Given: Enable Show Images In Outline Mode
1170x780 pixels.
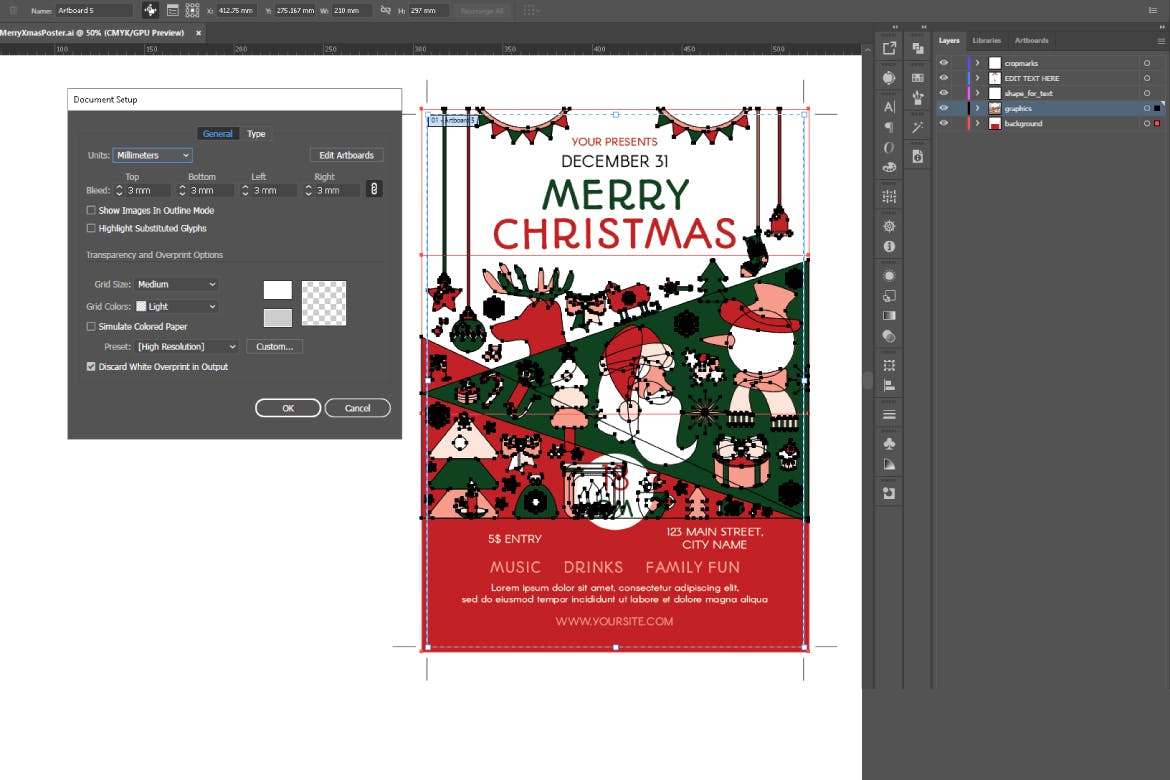Looking at the screenshot, I should 91,211.
